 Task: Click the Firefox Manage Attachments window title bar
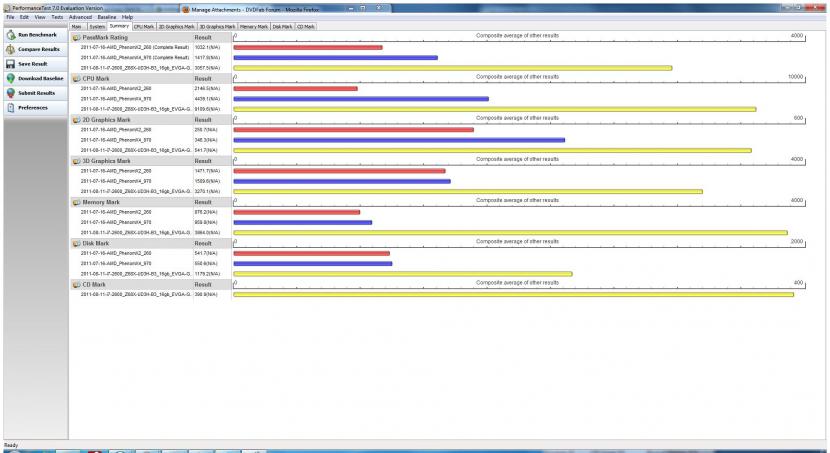click(x=255, y=10)
